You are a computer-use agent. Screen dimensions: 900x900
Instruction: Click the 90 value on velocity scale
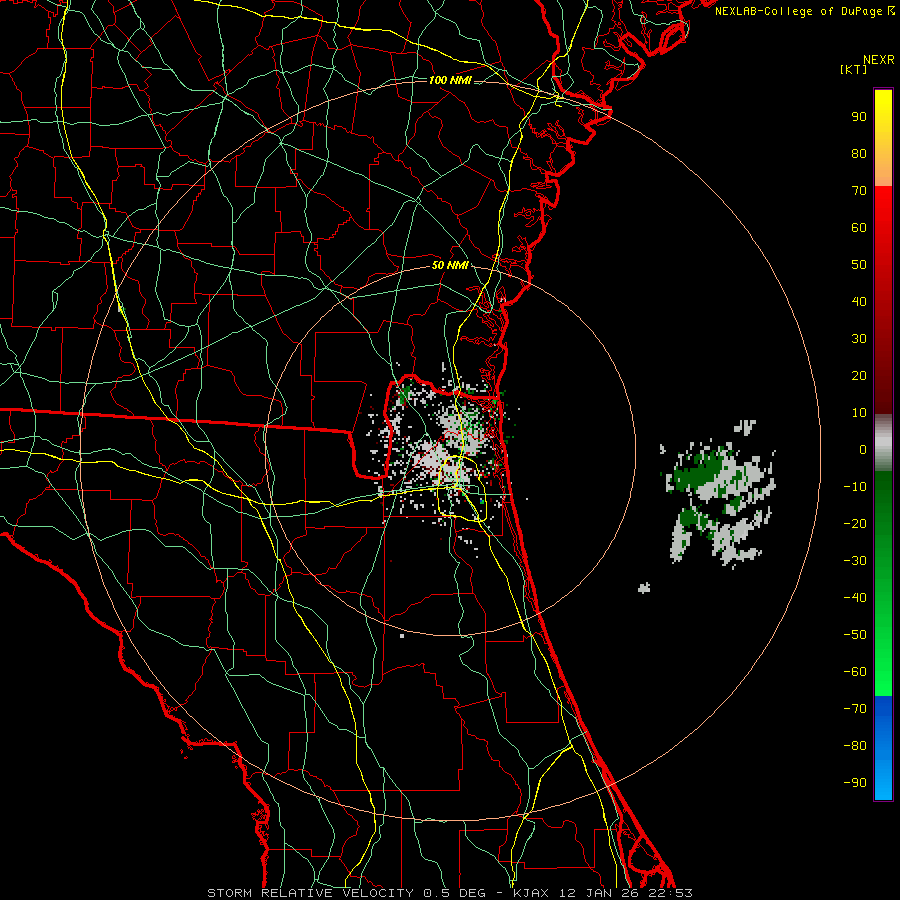[859, 117]
